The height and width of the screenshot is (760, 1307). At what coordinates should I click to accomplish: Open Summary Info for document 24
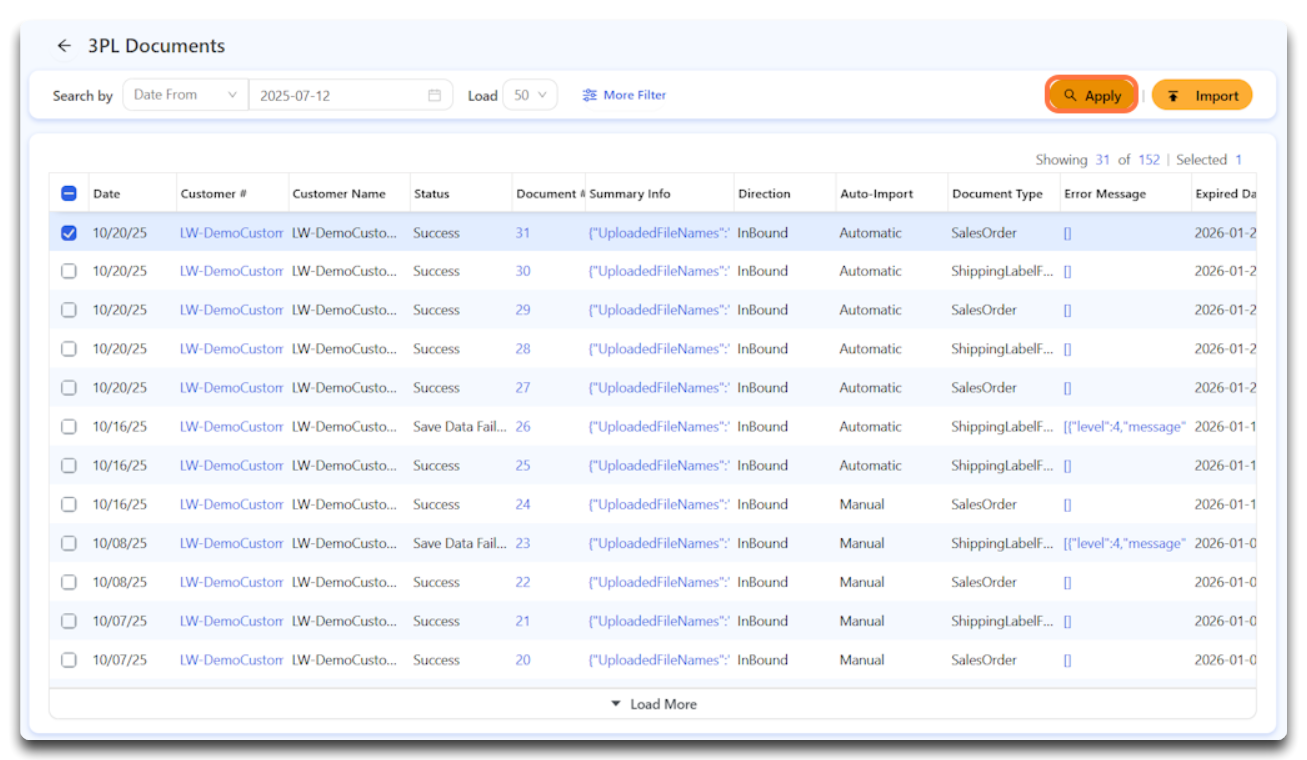click(659, 505)
